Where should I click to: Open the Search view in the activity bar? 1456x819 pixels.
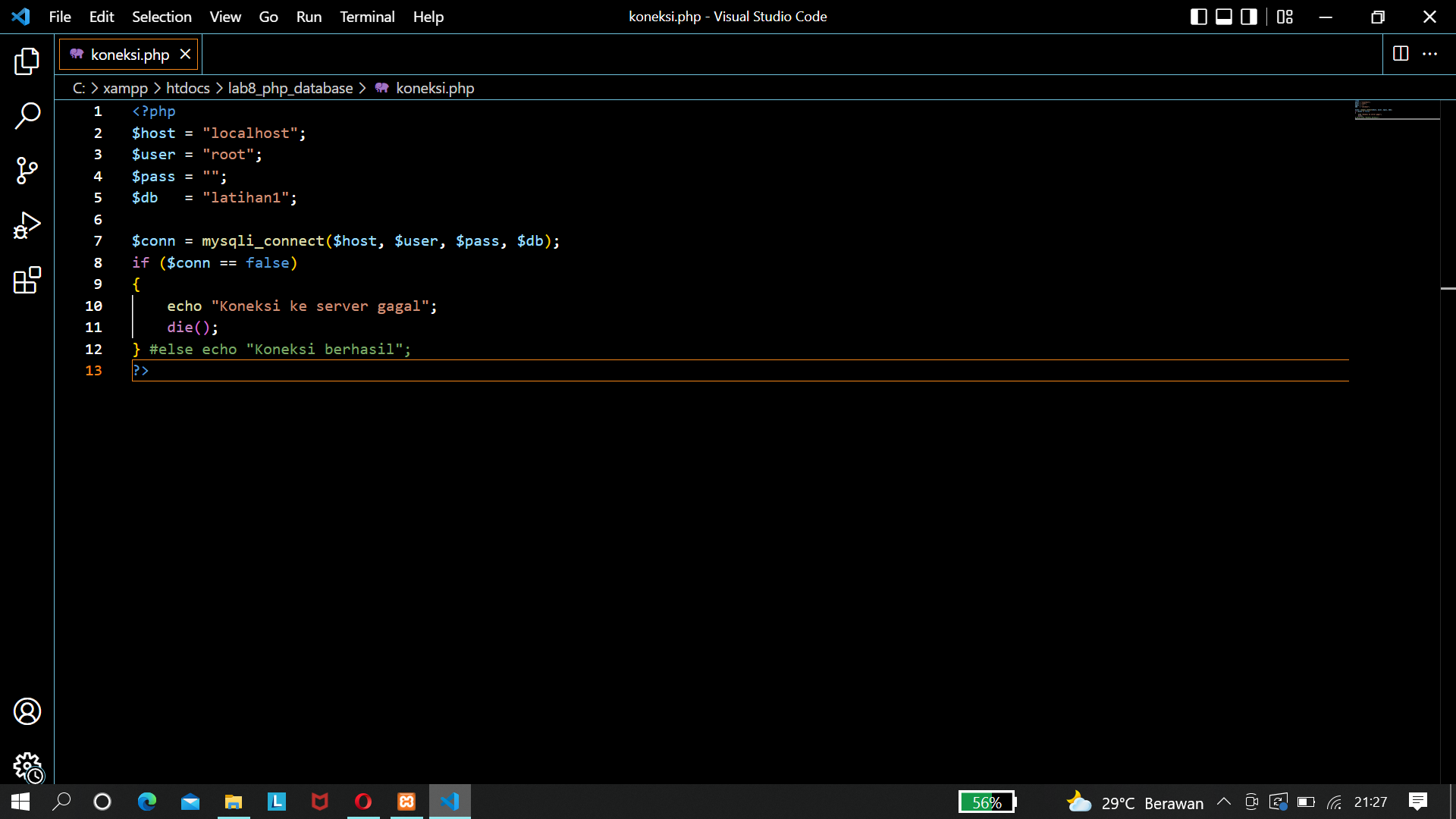click(x=27, y=116)
